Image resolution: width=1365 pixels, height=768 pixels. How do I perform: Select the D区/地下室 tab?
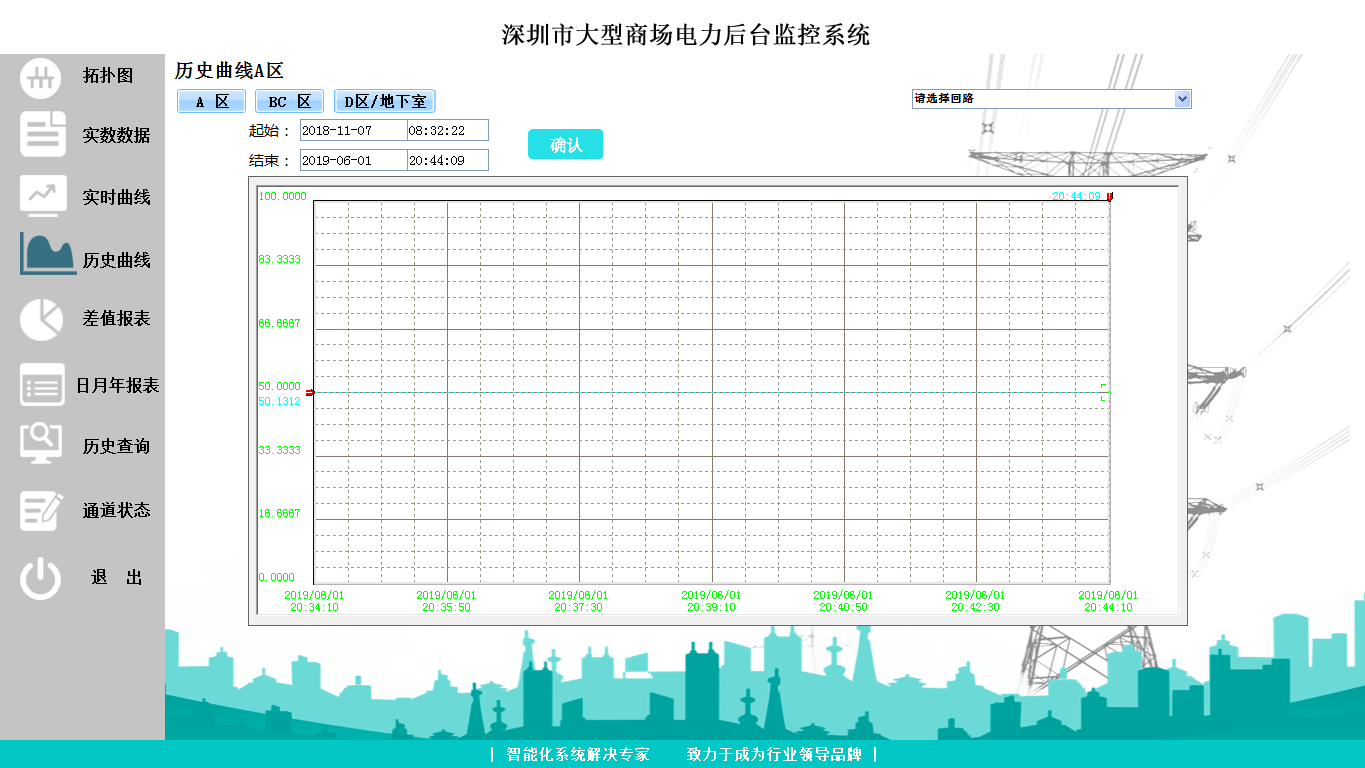point(385,102)
